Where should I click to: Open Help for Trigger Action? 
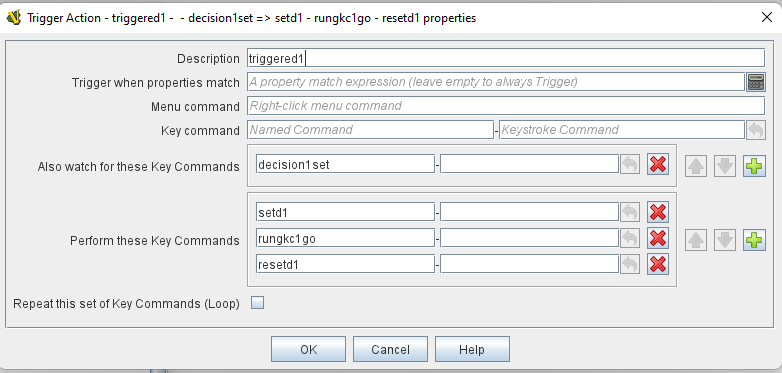coord(472,349)
